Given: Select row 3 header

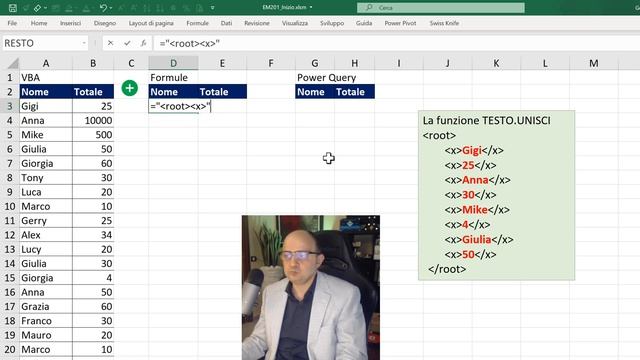Looking at the screenshot, I should point(9,106).
